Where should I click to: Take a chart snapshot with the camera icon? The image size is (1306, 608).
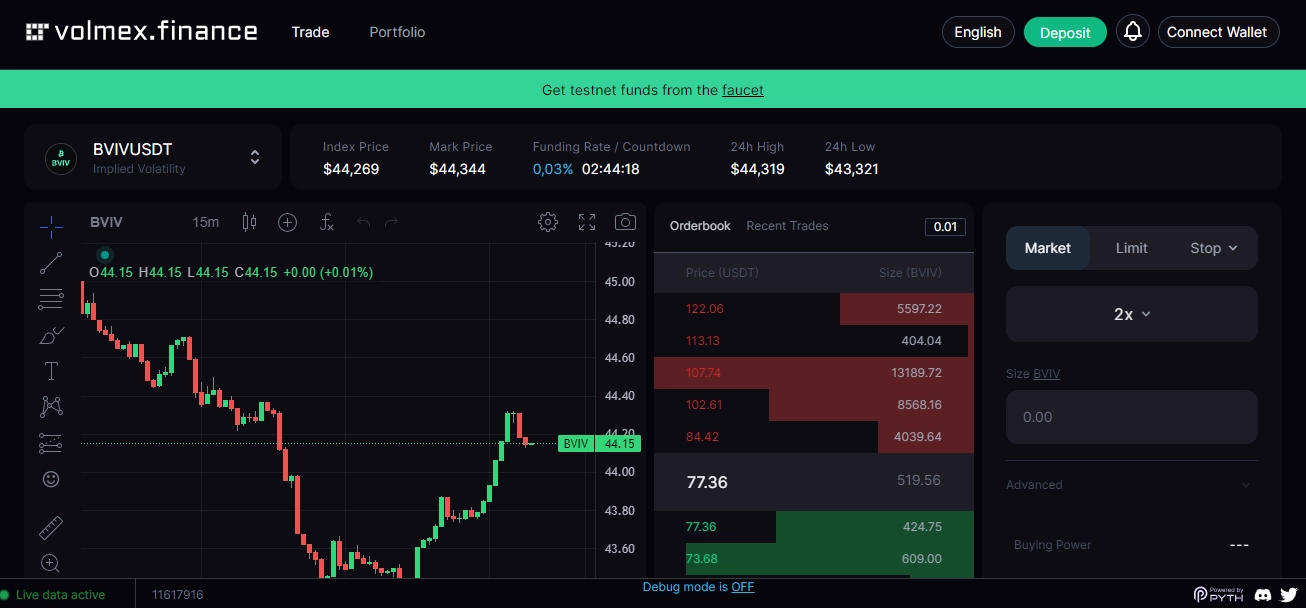coord(625,222)
